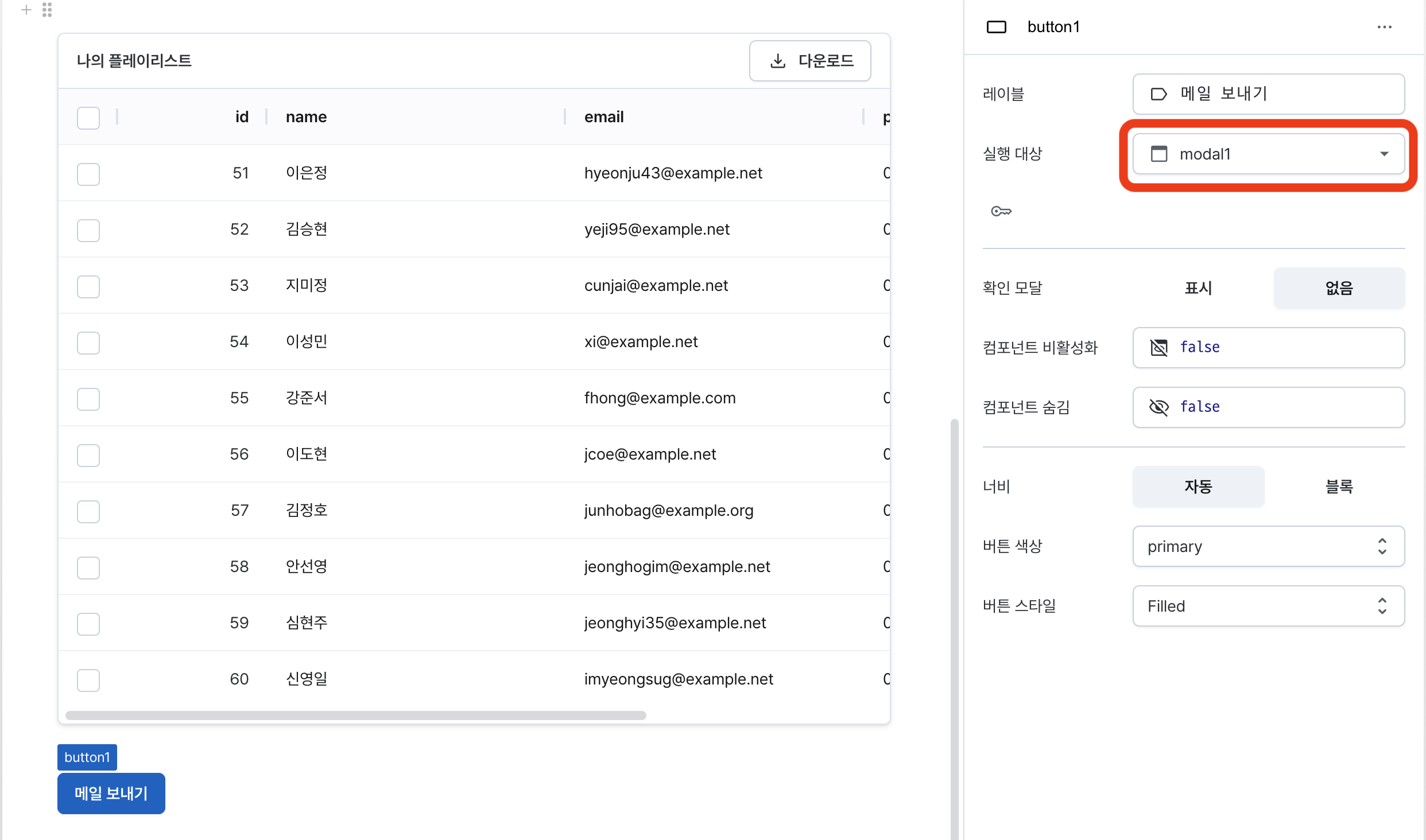Click the name cell 이은정
The image size is (1426, 840).
tap(307, 173)
